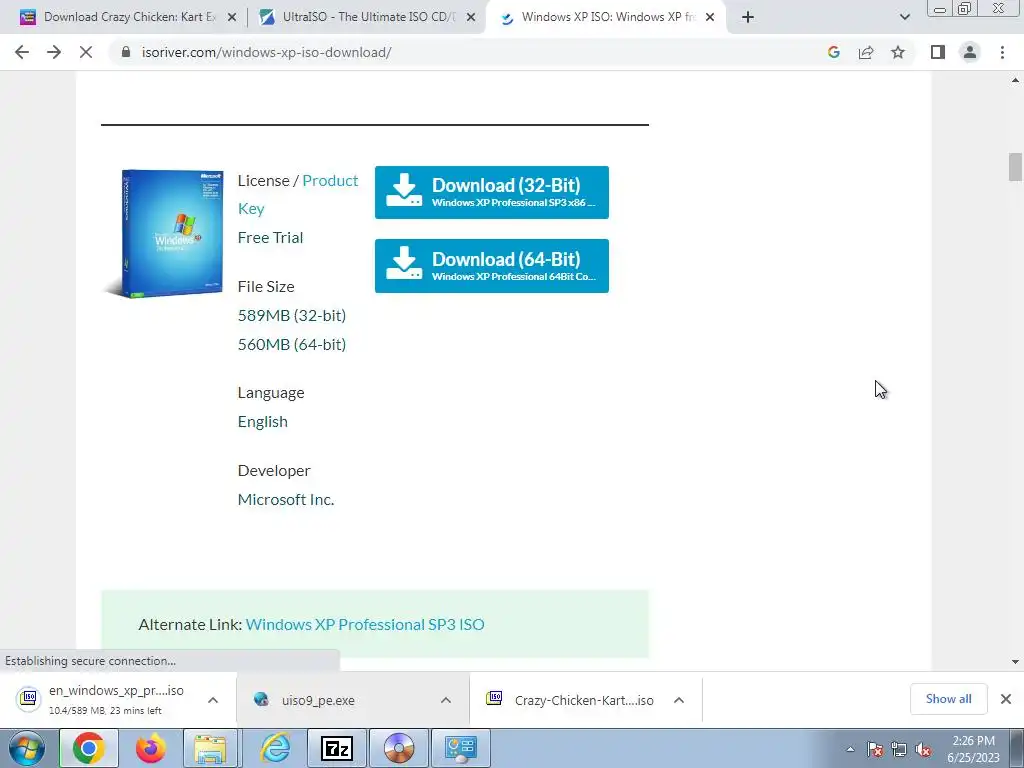The width and height of the screenshot is (1024, 768).
Task: Open the Windows Start menu
Action: (26, 748)
